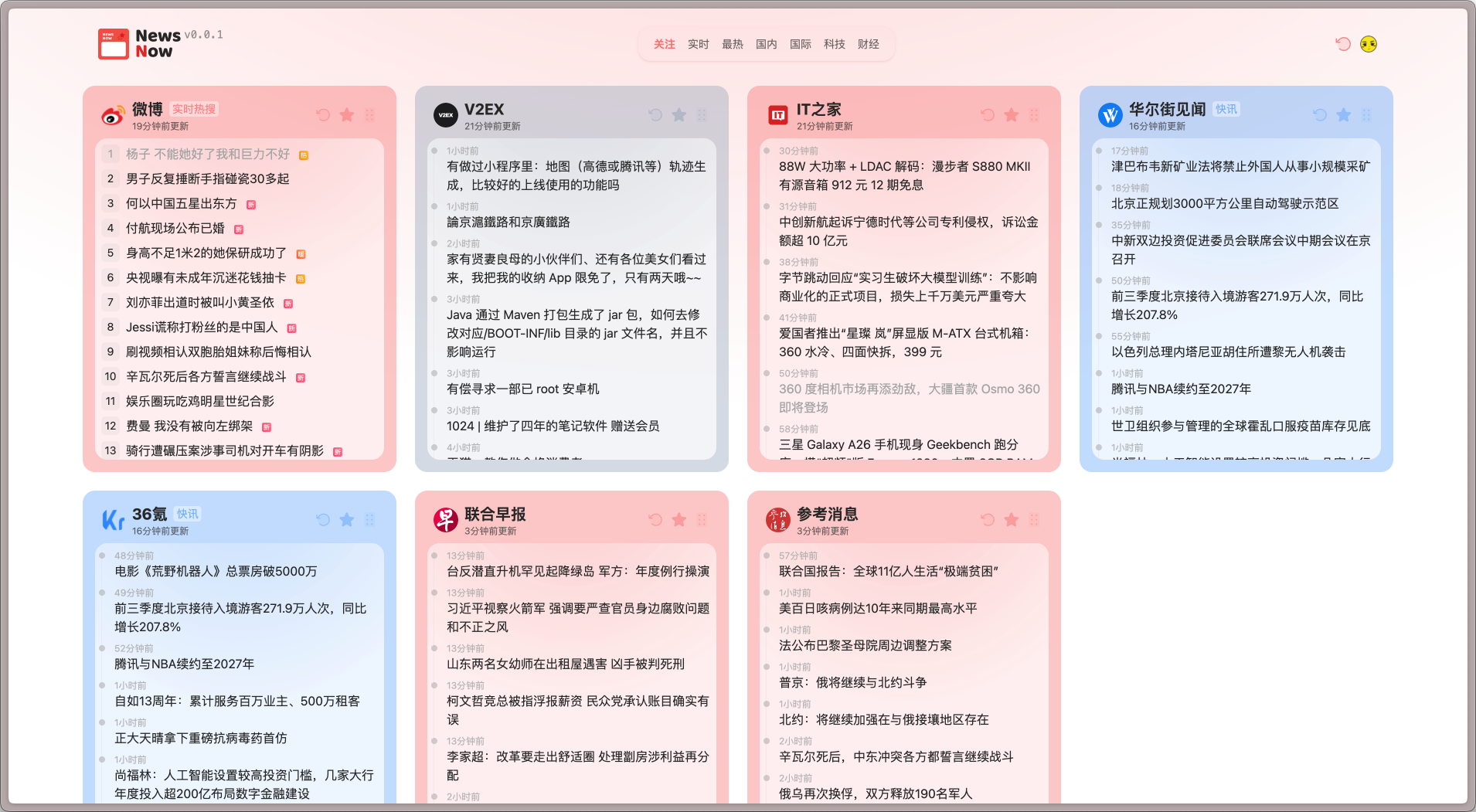1476x812 pixels.
Task: Refresh the 联合早报 card
Action: (x=655, y=520)
